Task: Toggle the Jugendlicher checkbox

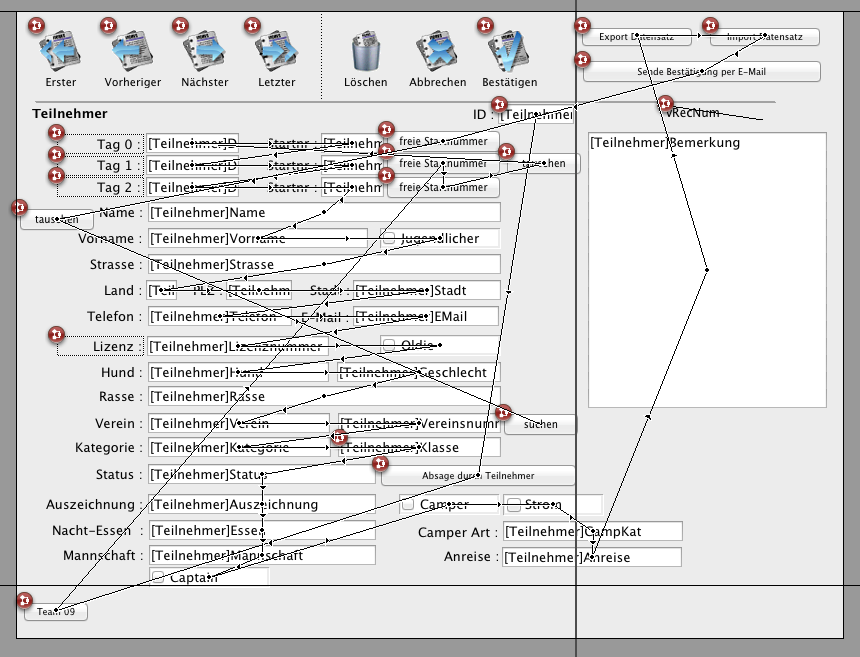Action: pyautogui.click(x=389, y=238)
